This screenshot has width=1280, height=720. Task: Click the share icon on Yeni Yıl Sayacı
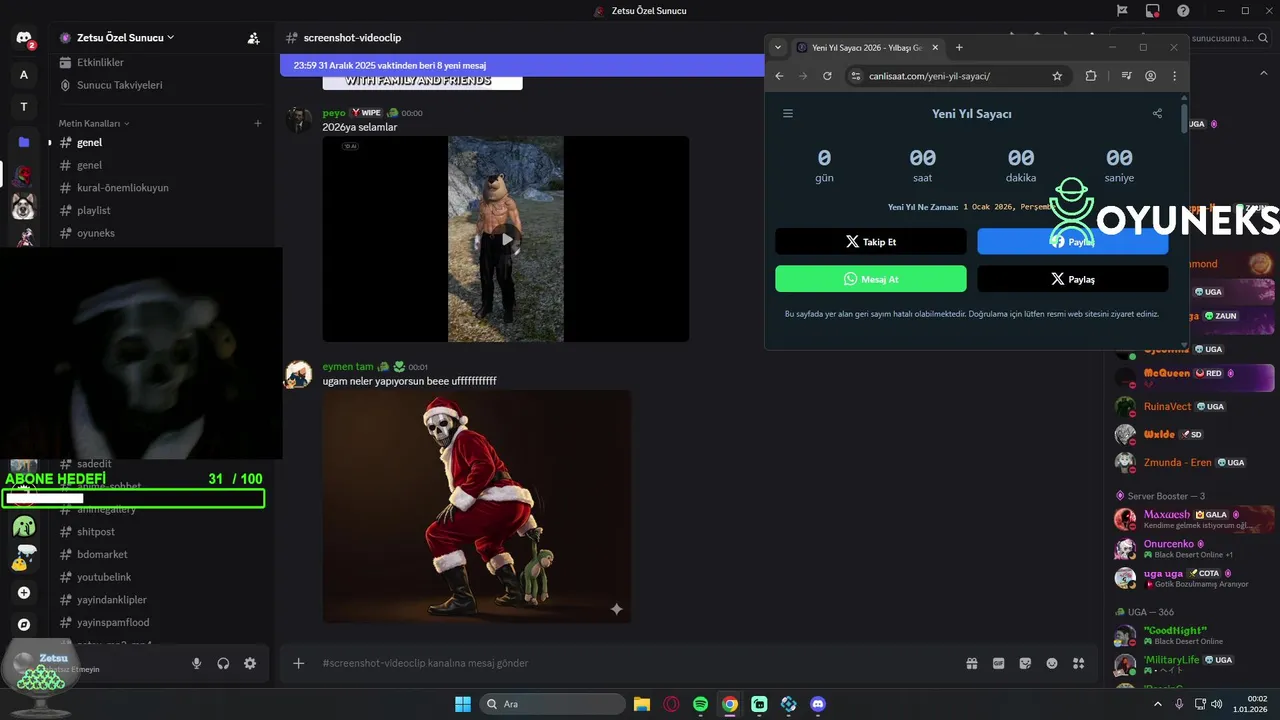click(1157, 113)
